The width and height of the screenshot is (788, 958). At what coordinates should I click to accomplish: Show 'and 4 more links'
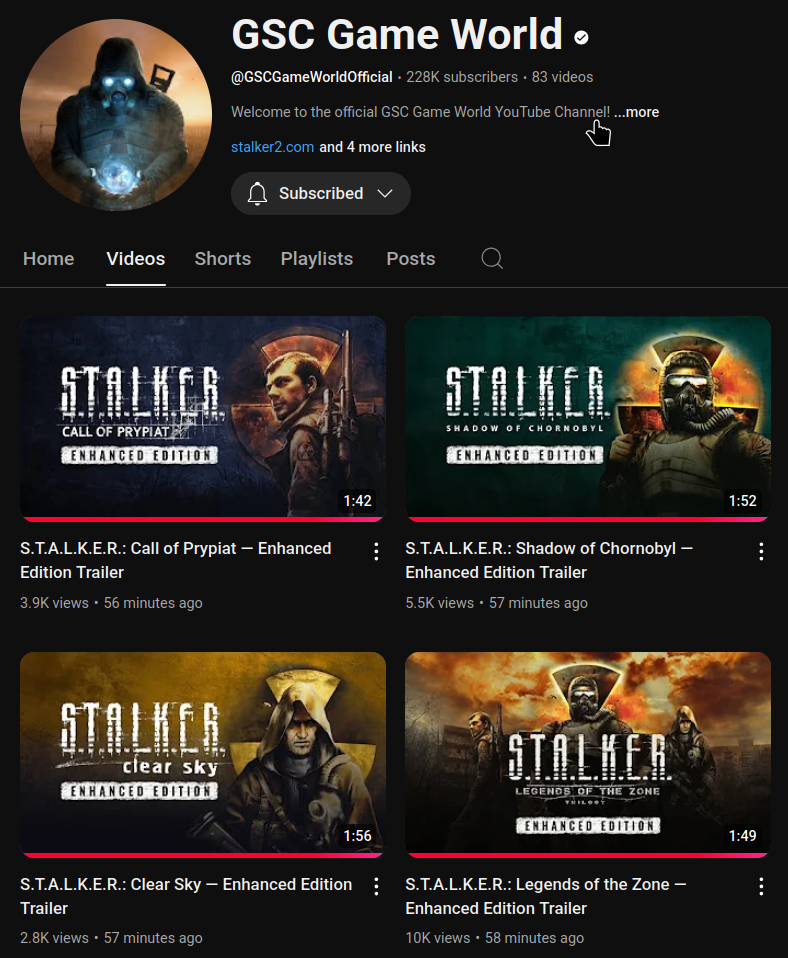pos(373,147)
